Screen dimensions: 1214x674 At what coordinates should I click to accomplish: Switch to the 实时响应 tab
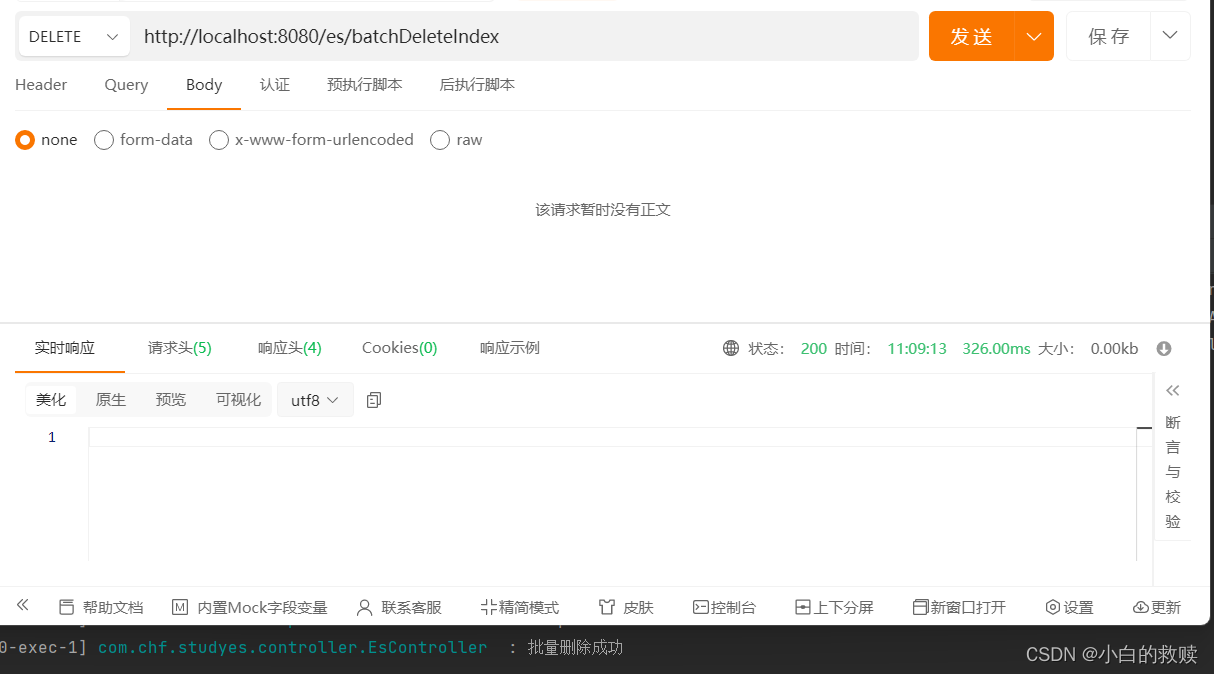click(65, 348)
